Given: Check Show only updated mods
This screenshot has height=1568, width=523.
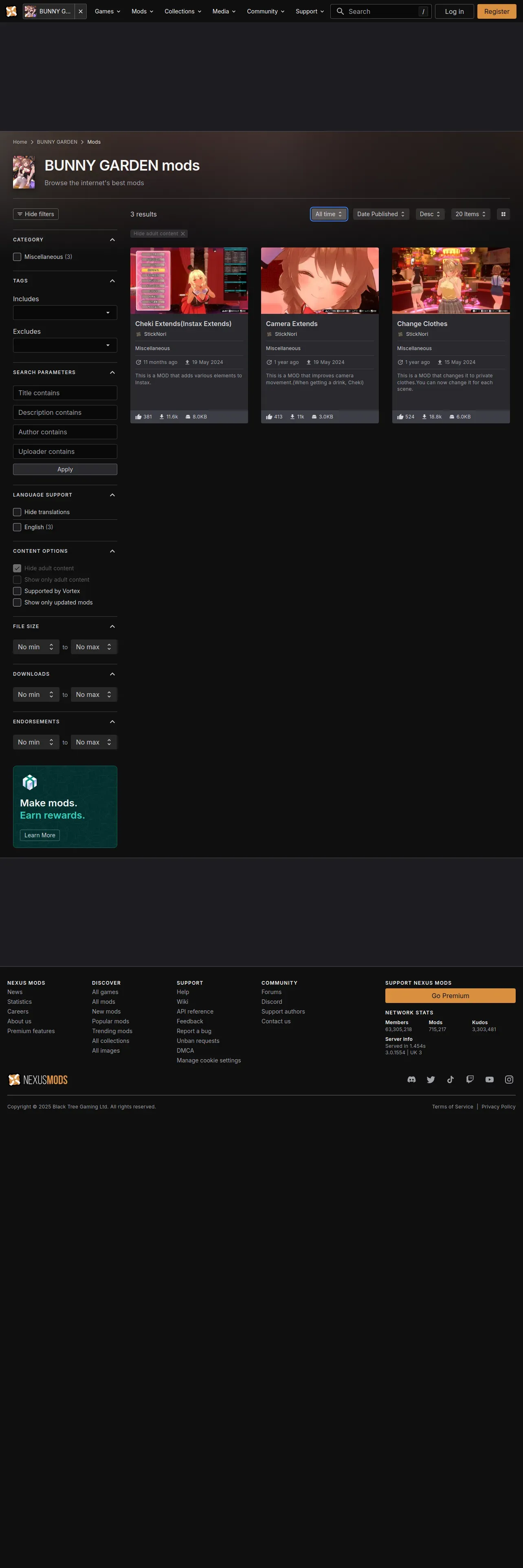Looking at the screenshot, I should coord(17,602).
